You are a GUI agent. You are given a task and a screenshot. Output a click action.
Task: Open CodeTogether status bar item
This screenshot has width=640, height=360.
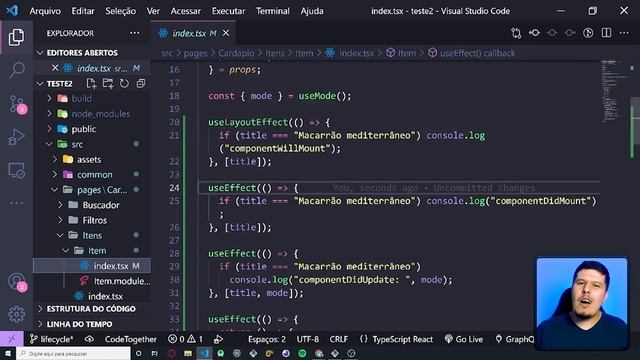click(x=131, y=339)
